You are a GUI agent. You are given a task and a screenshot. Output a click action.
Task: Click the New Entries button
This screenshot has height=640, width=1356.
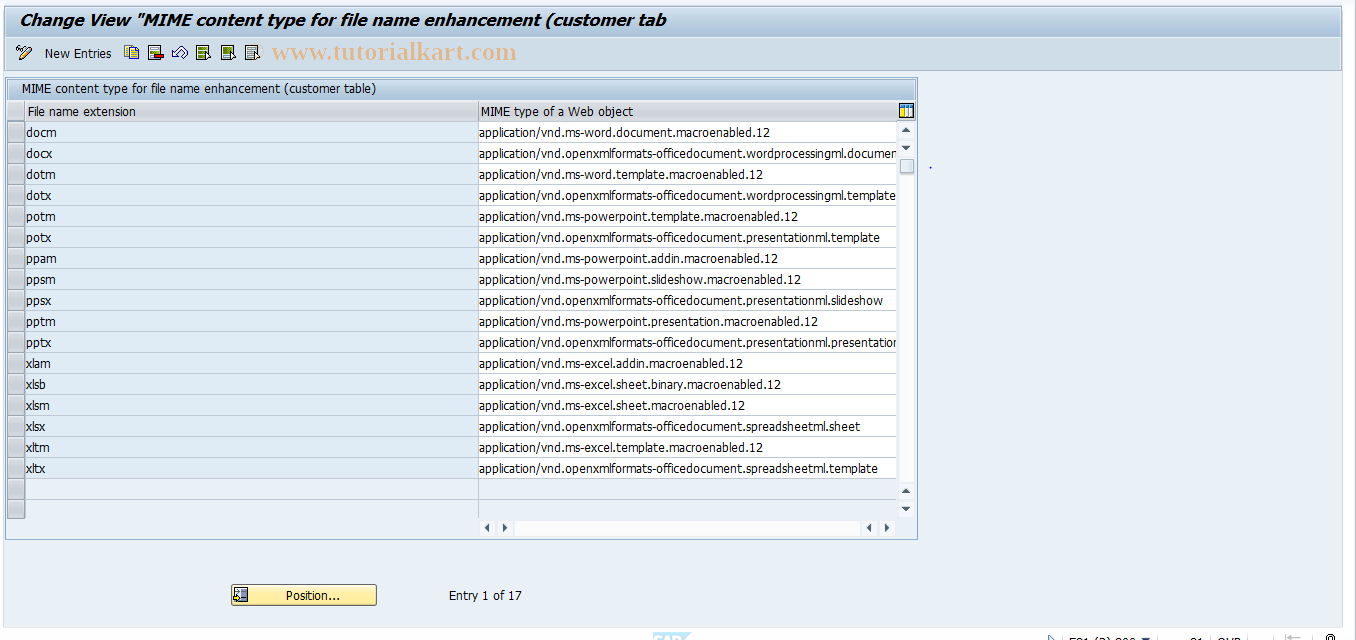point(78,53)
